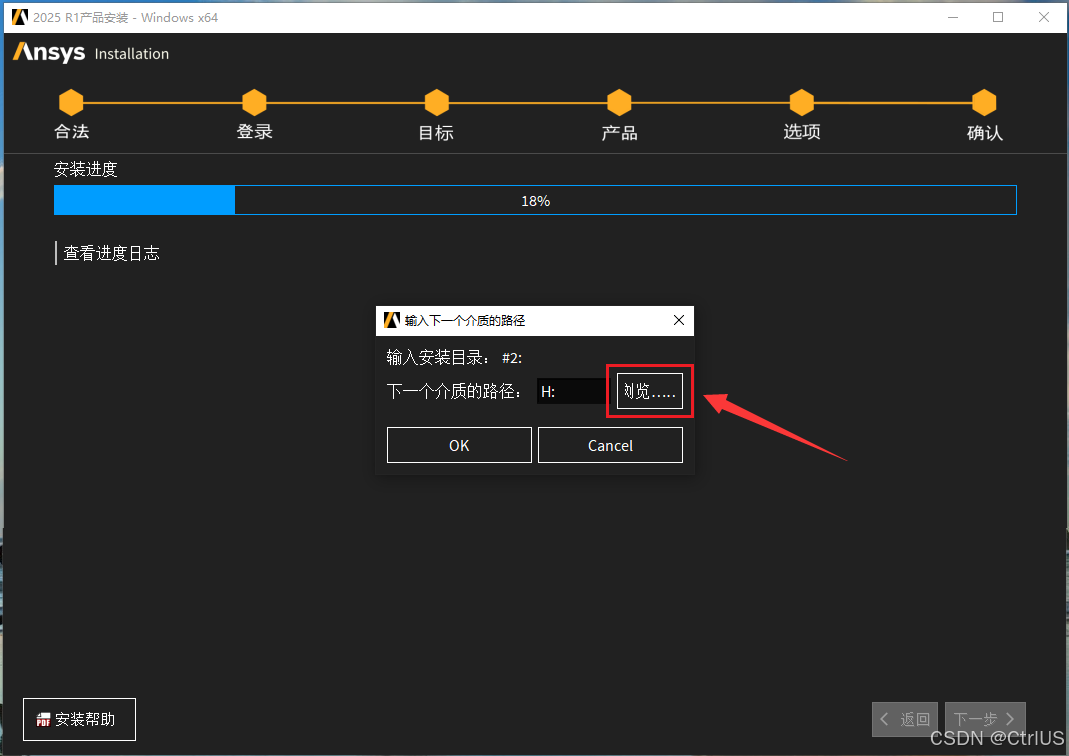Open the 安装帮助 PDF help
The image size is (1069, 756).
pos(79,719)
